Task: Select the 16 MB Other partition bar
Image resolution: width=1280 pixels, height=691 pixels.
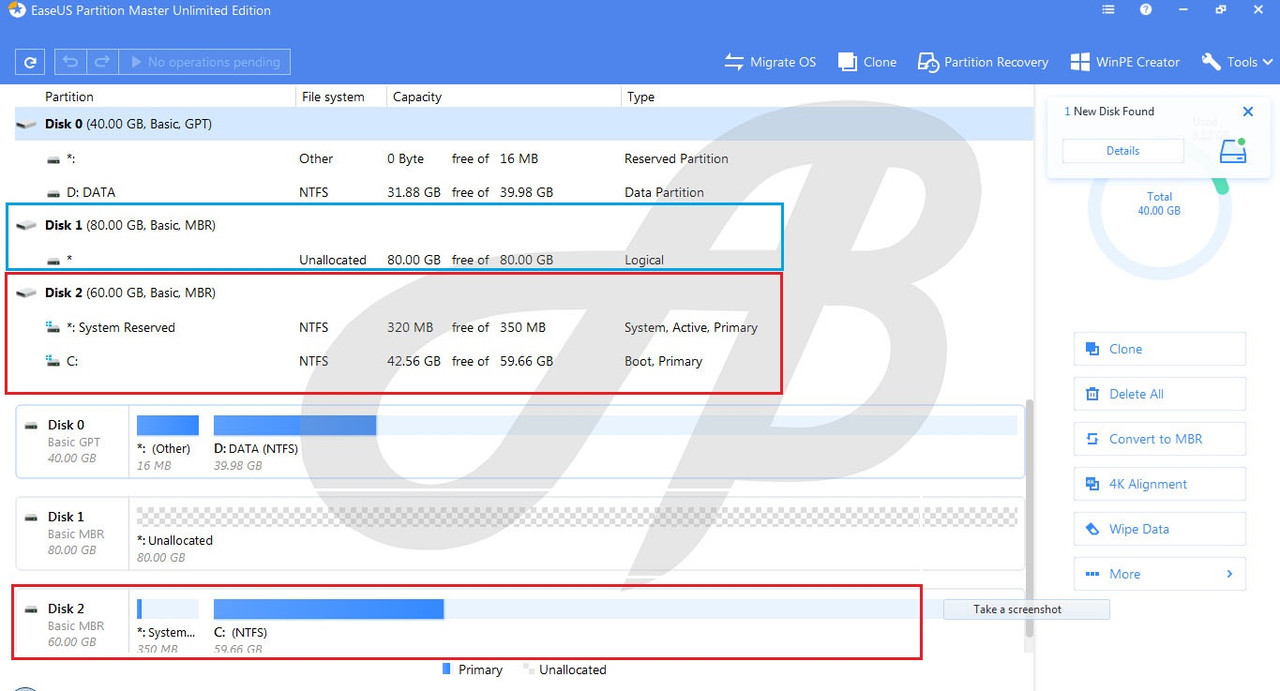Action: click(x=168, y=425)
